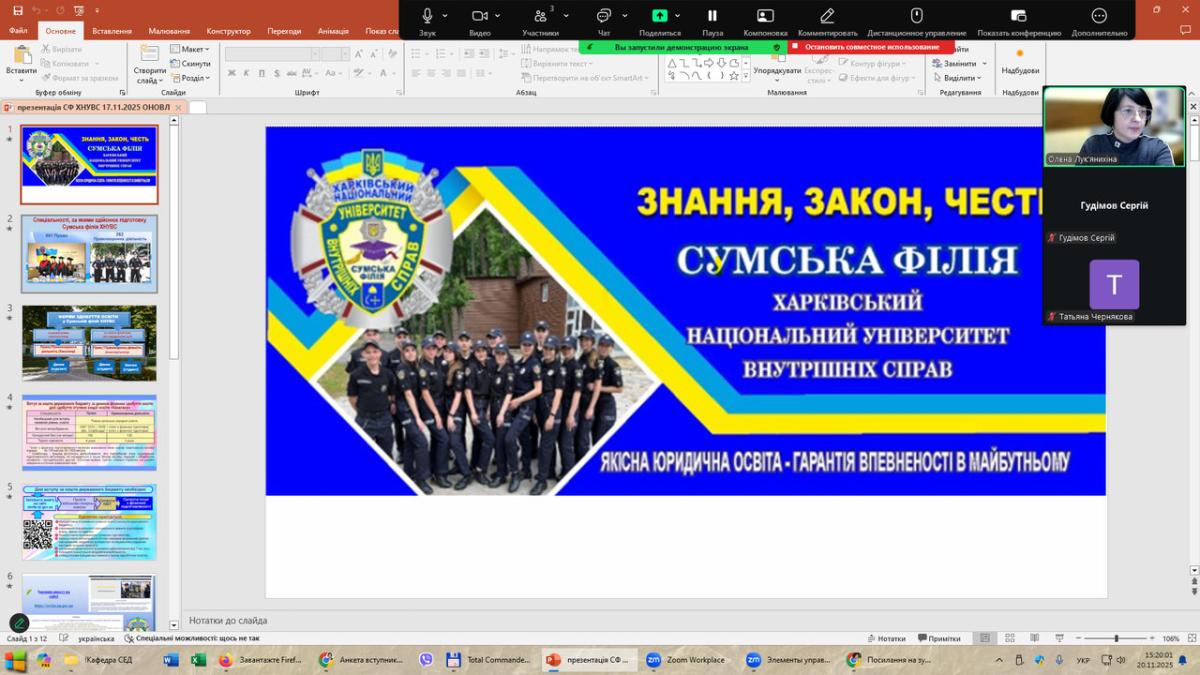Click the Створити слайд new slide icon
Viewport: 1200px width, 675px height.
149,54
